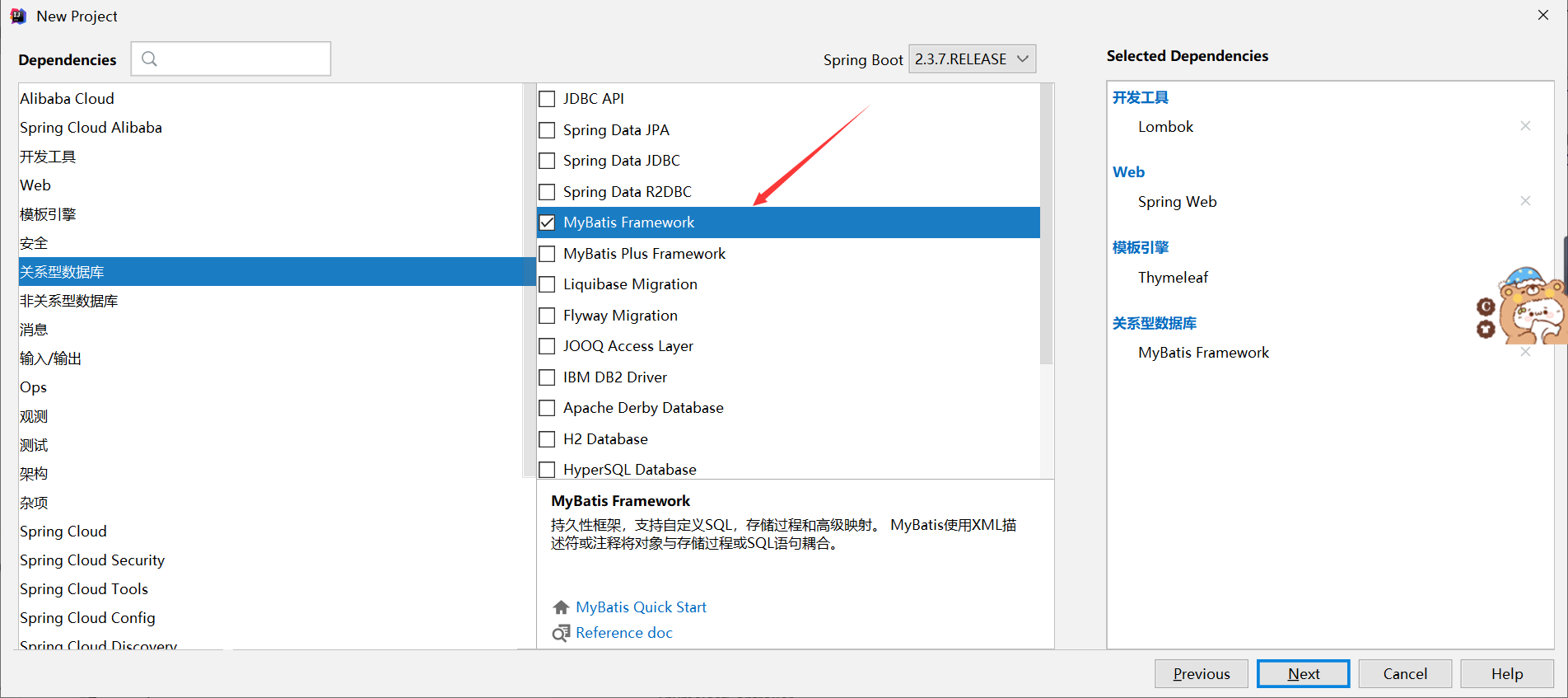Check Liquibase Migration option
The width and height of the screenshot is (1568, 698).
(547, 284)
